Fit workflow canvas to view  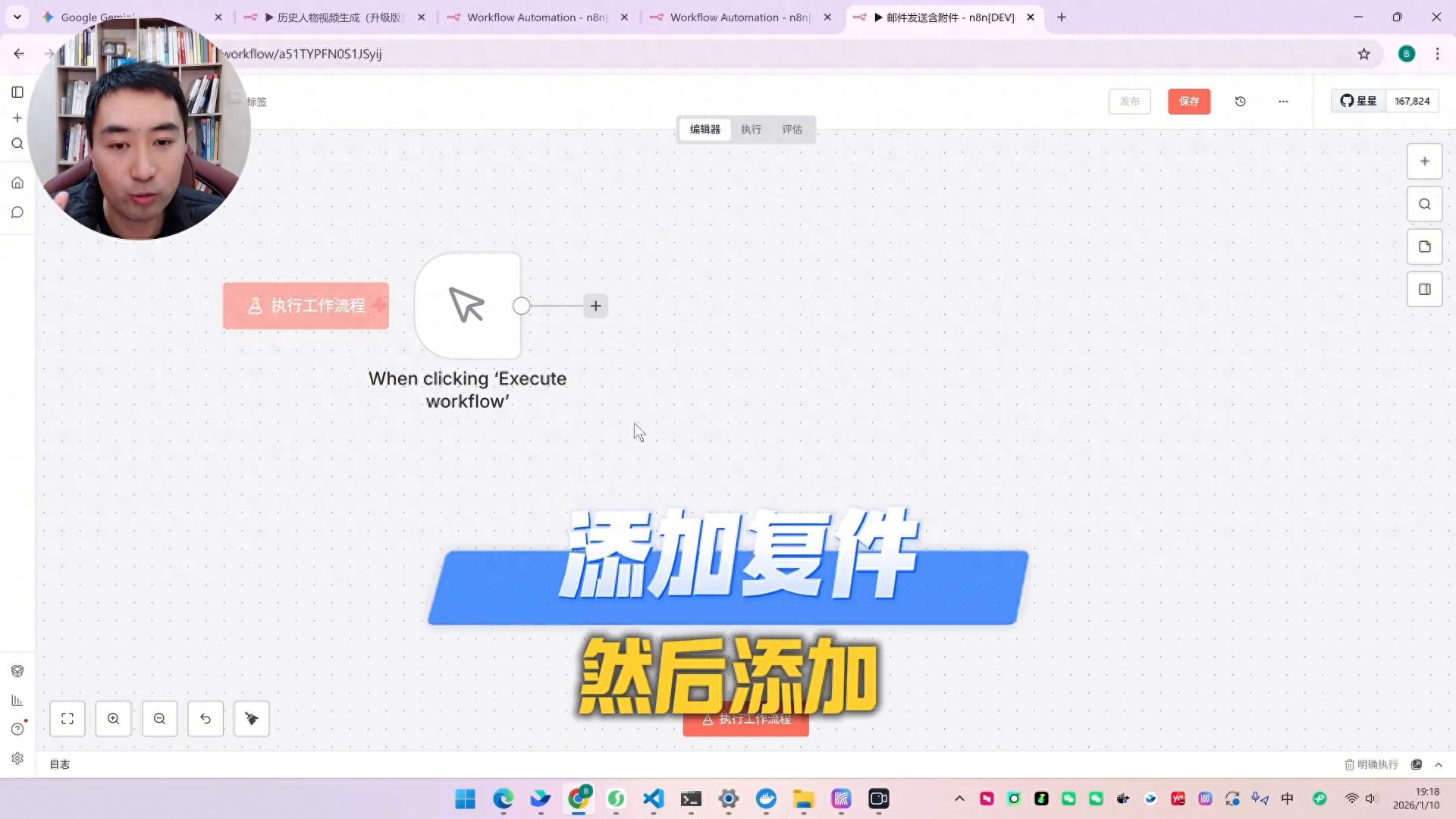tap(67, 718)
